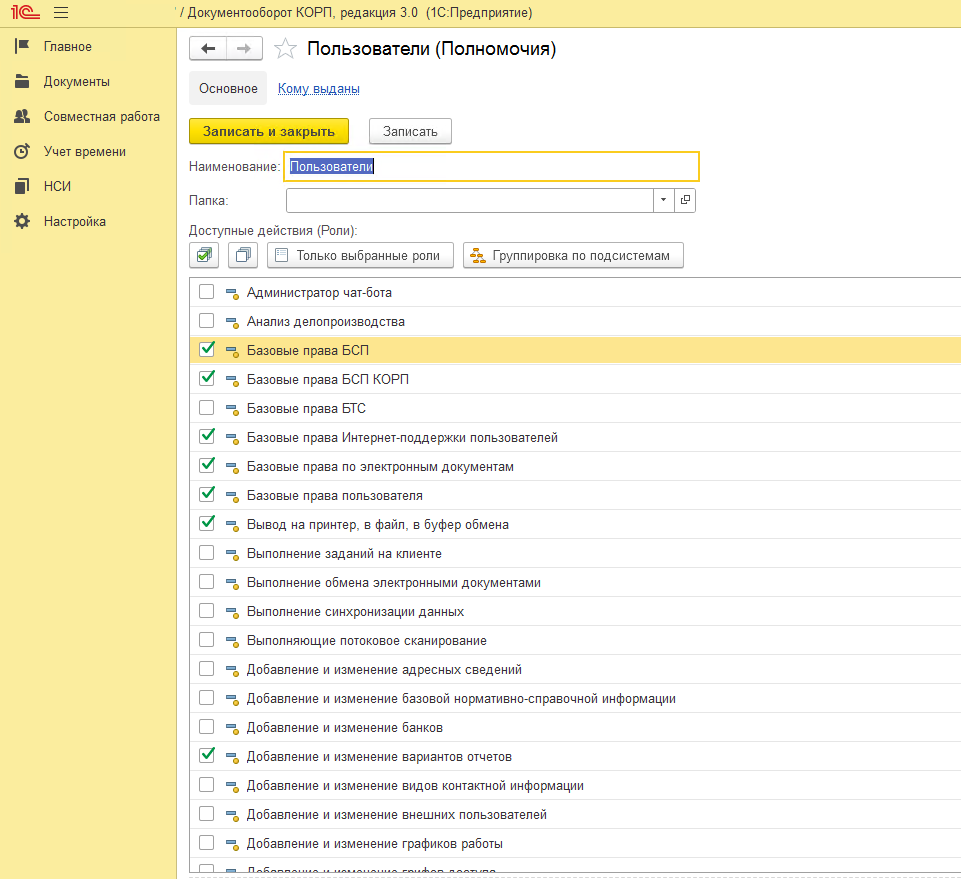Click the Совместная работа people icon

click(x=22, y=116)
